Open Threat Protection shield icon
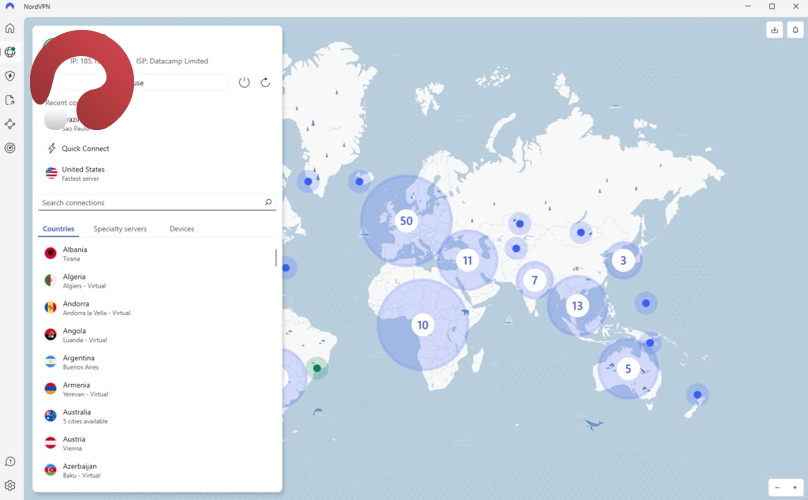Image resolution: width=808 pixels, height=500 pixels. point(10,76)
